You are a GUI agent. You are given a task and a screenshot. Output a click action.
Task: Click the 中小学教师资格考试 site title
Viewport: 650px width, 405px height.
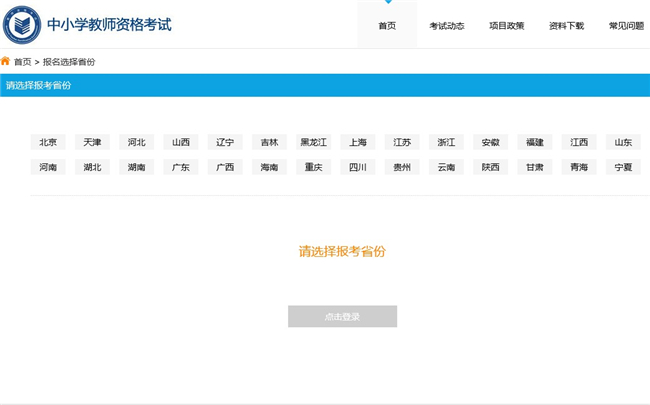[x=109, y=24]
